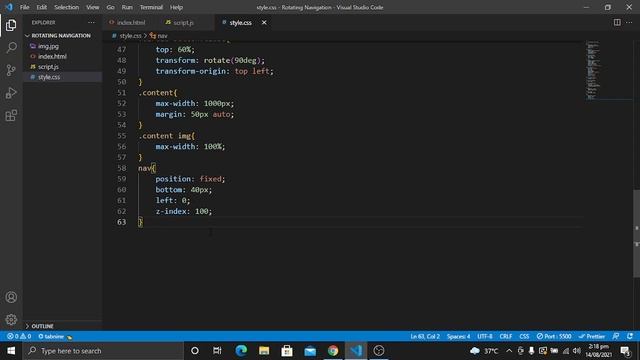Image resolution: width=640 pixels, height=360 pixels.
Task: Open Run and Debug view
Action: click(11, 93)
